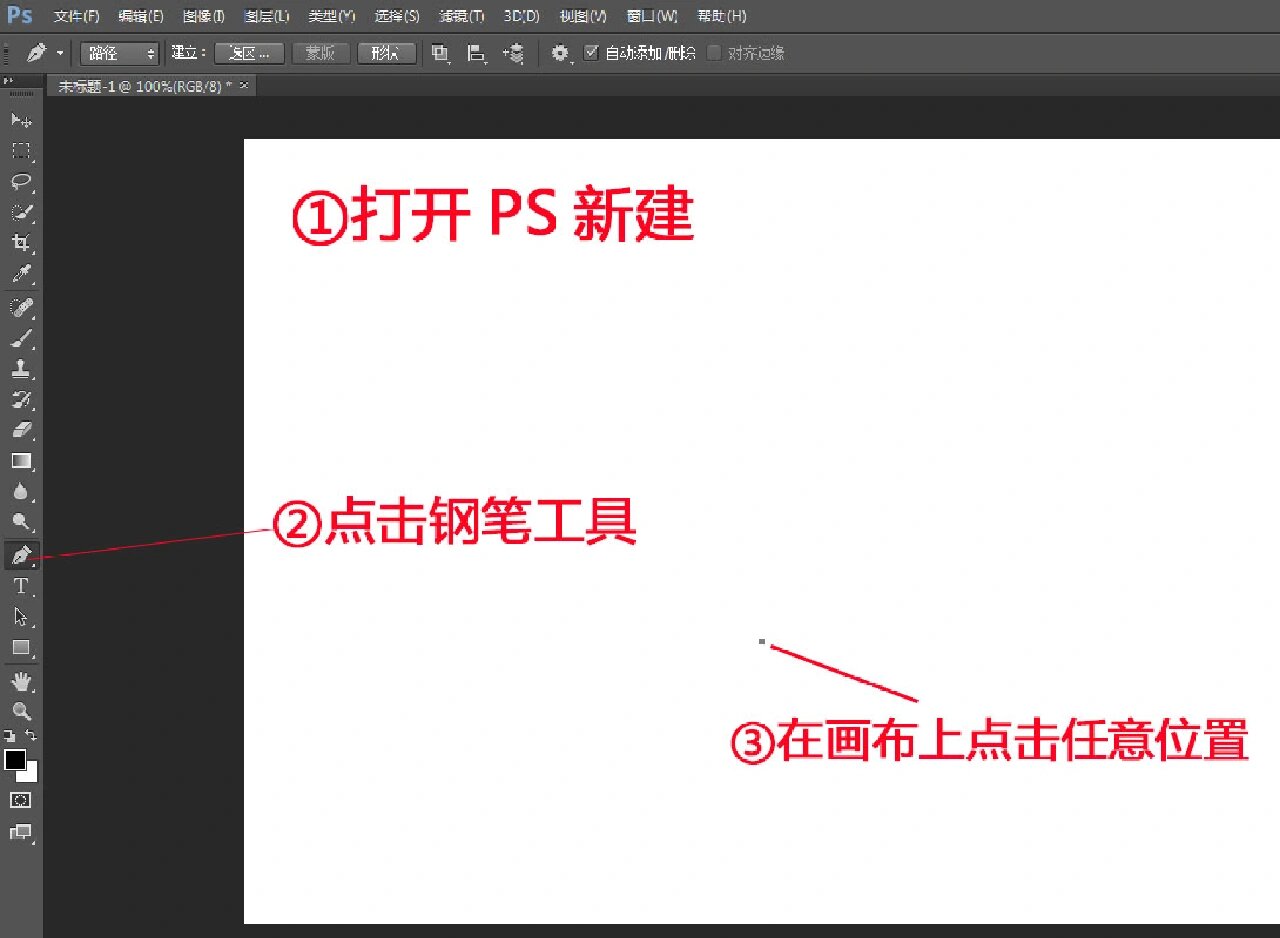Screen dimensions: 1280x938
Task: Select the Blur tool
Action: [21, 492]
